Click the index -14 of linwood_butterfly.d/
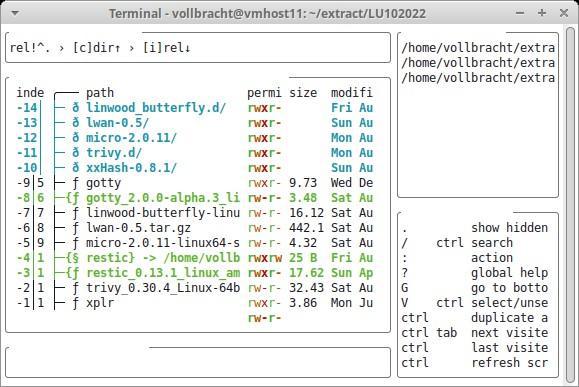 [x=27, y=108]
